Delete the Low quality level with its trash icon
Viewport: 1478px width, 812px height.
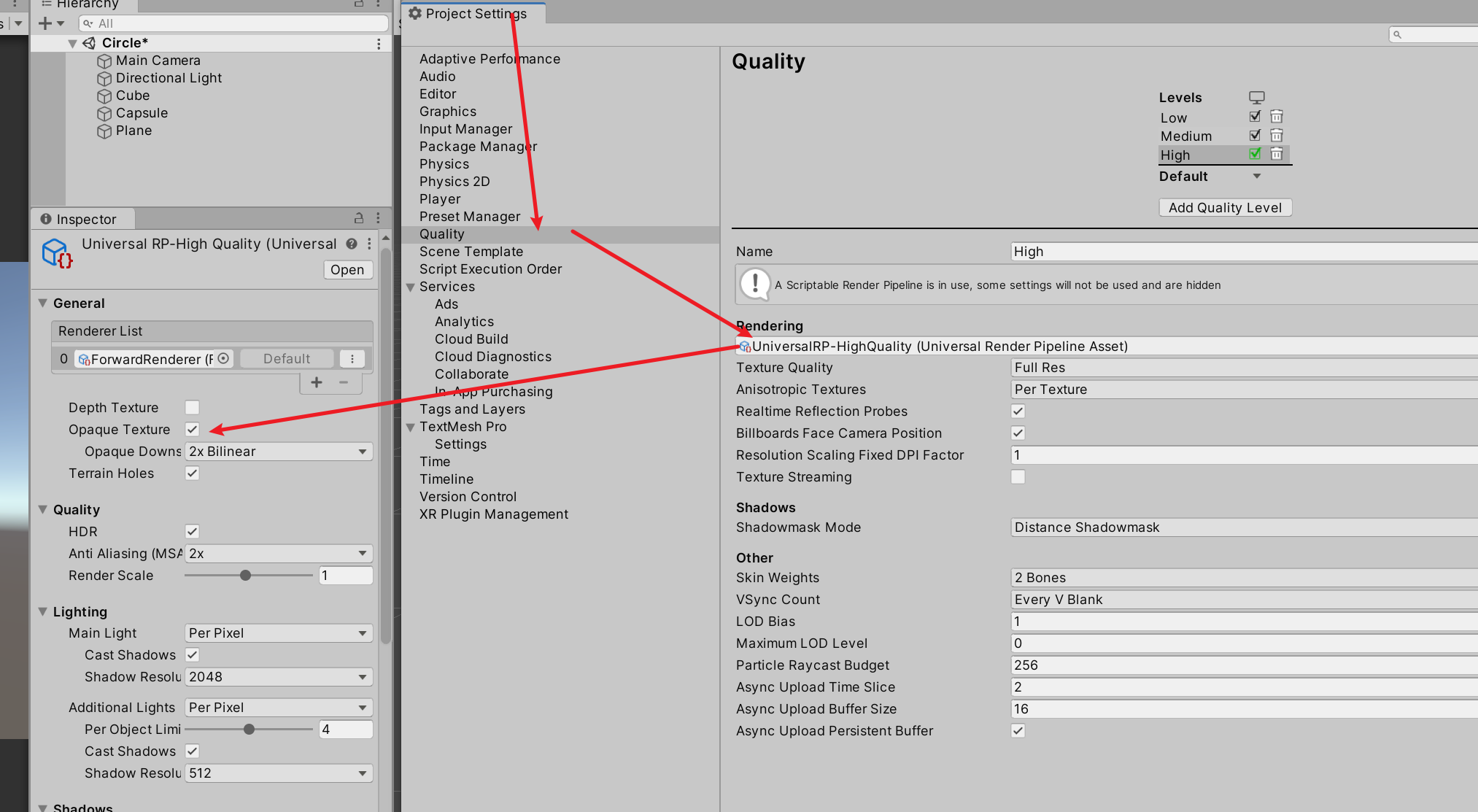coord(1277,117)
